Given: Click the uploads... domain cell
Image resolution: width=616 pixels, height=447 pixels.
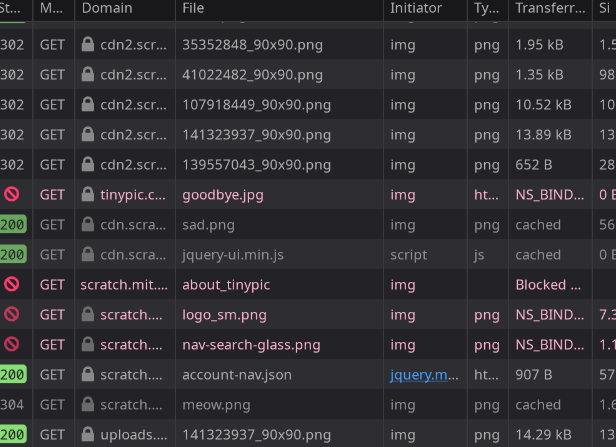Looking at the screenshot, I should (x=125, y=434).
